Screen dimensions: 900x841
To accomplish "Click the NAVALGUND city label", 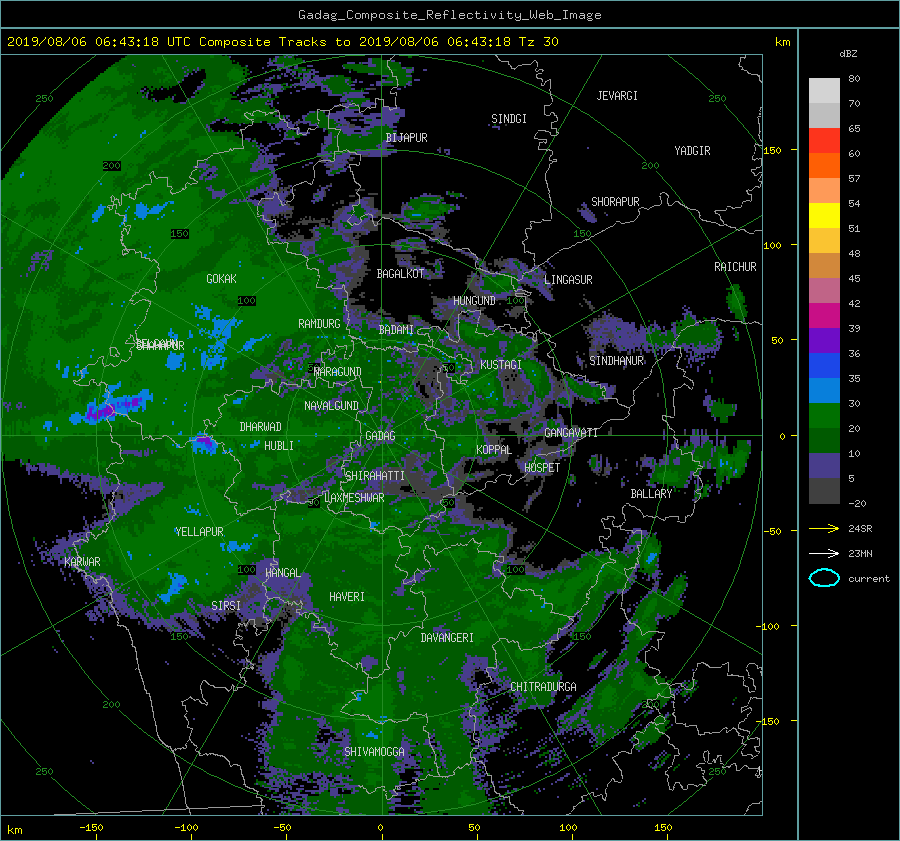I will coord(331,406).
